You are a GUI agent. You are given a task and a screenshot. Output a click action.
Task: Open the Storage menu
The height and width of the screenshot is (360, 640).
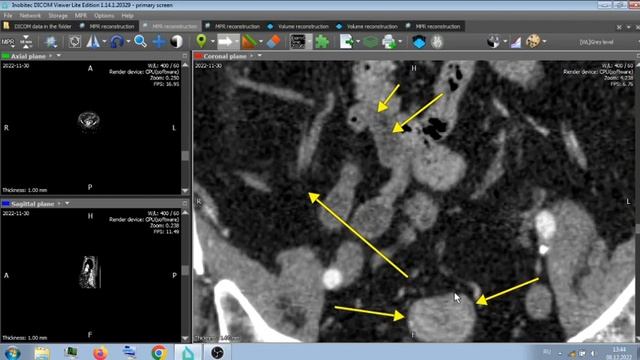tap(58, 16)
